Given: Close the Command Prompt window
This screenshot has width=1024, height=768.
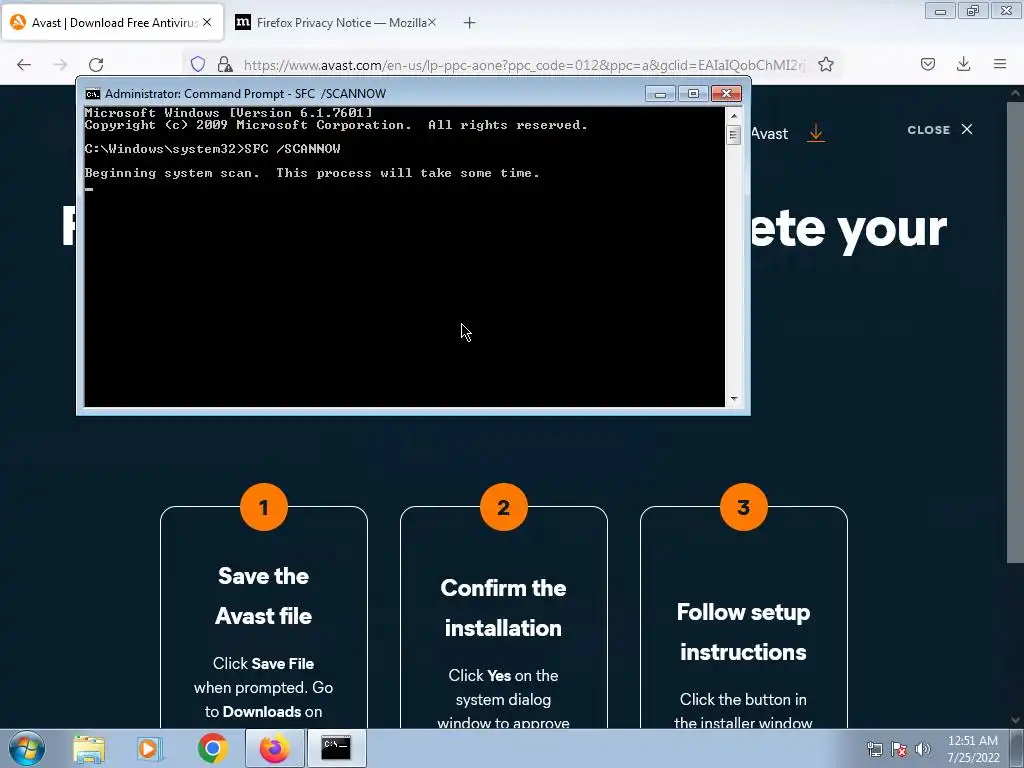Looking at the screenshot, I should (x=726, y=94).
